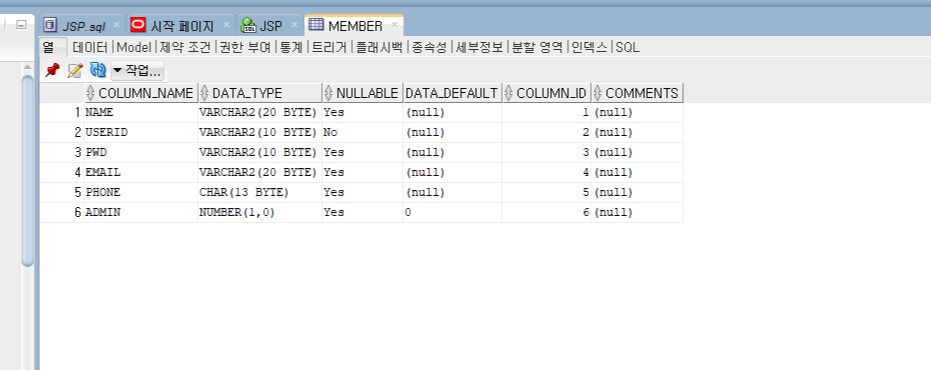Open the 종속성 subtab

(x=429, y=48)
